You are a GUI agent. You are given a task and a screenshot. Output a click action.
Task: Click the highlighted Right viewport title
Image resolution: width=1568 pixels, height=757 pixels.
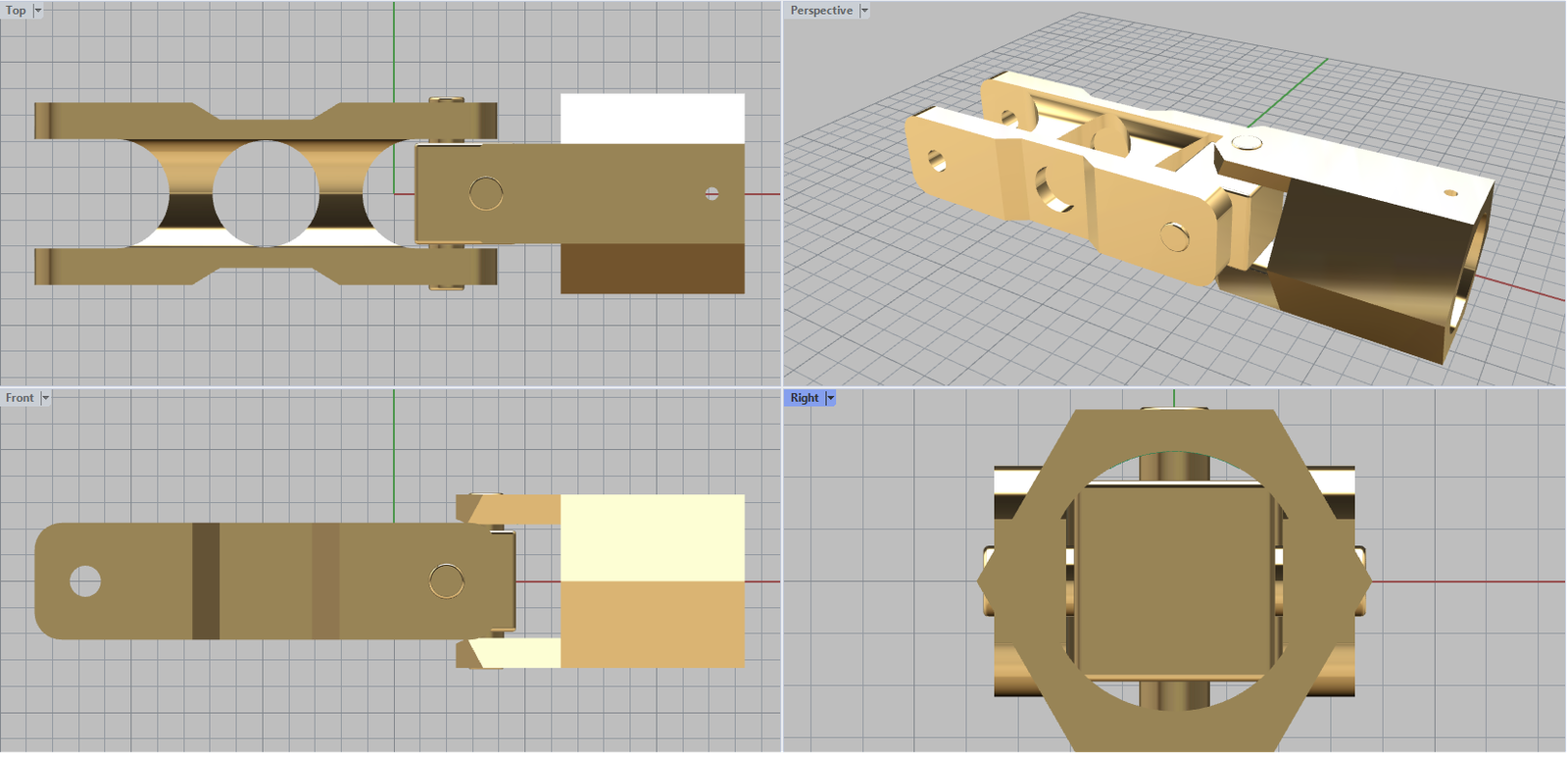click(804, 398)
